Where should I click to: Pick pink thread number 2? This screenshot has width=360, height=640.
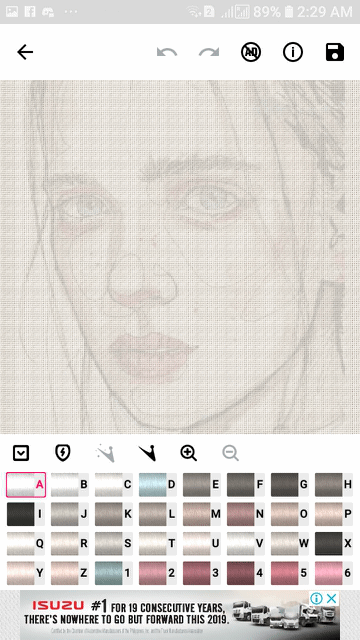158,573
